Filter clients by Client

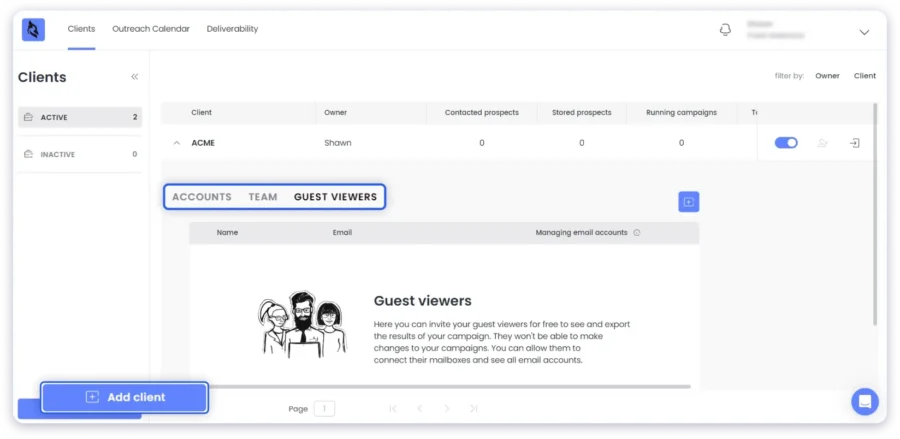[865, 76]
